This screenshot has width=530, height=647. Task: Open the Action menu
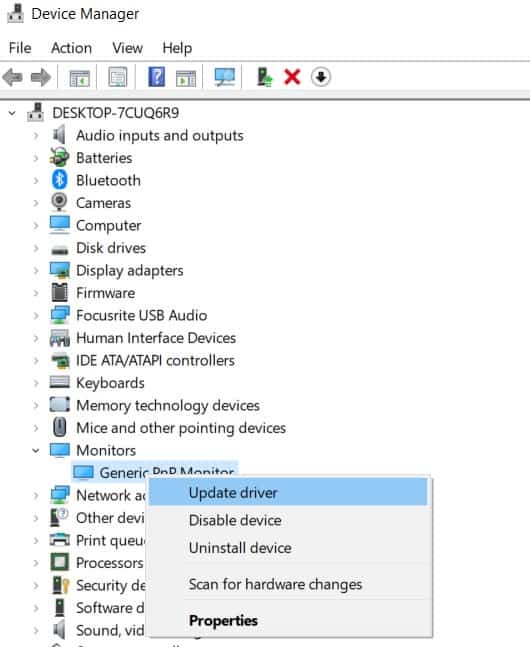[71, 48]
